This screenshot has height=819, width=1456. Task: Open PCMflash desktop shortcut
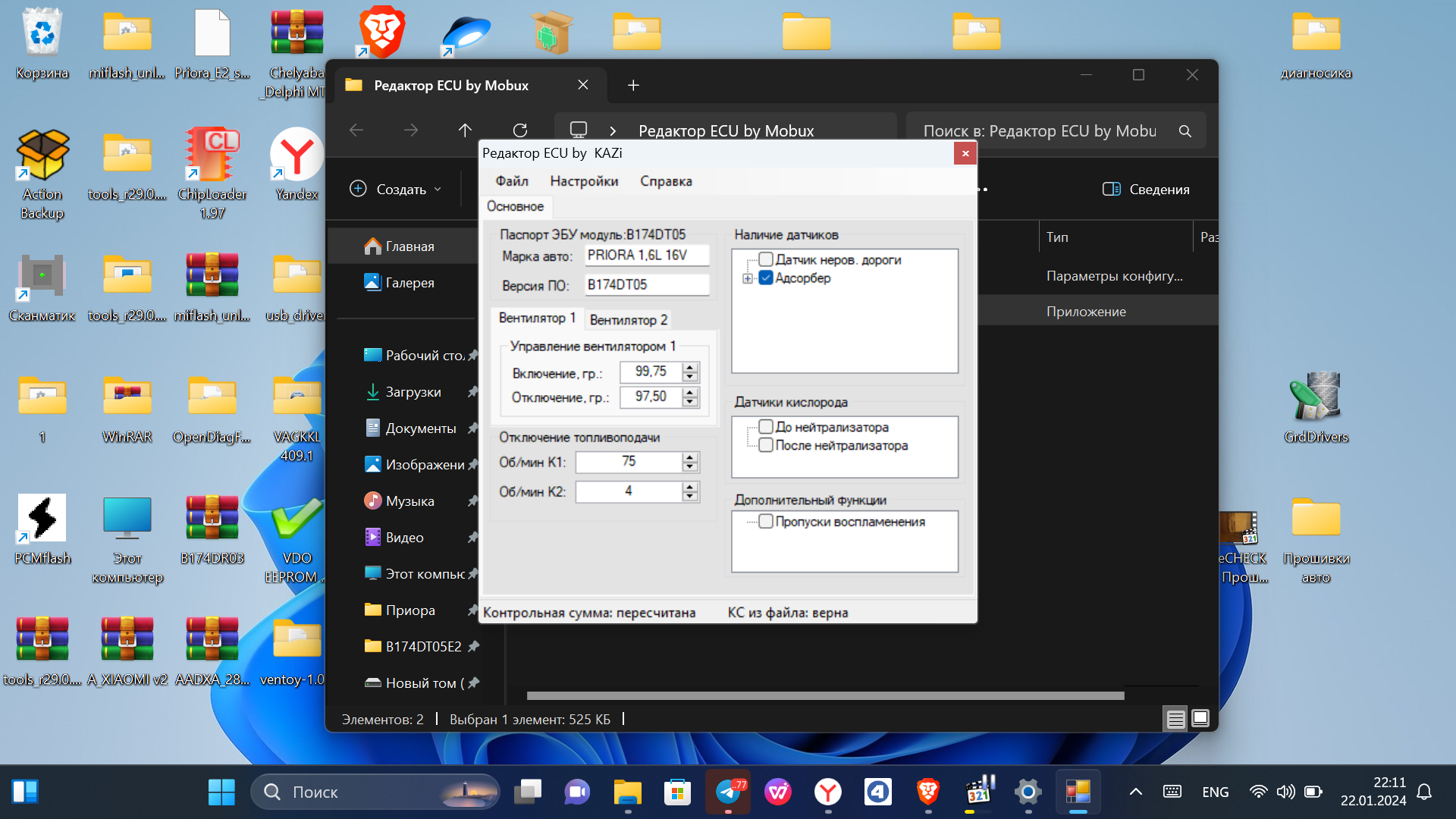tap(42, 519)
